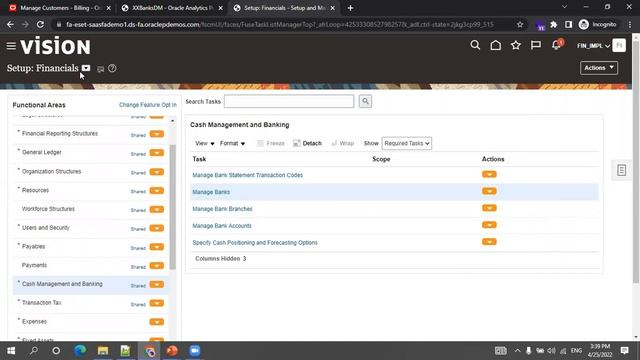Select Payments functional area
The width and height of the screenshot is (640, 360).
click(34, 265)
